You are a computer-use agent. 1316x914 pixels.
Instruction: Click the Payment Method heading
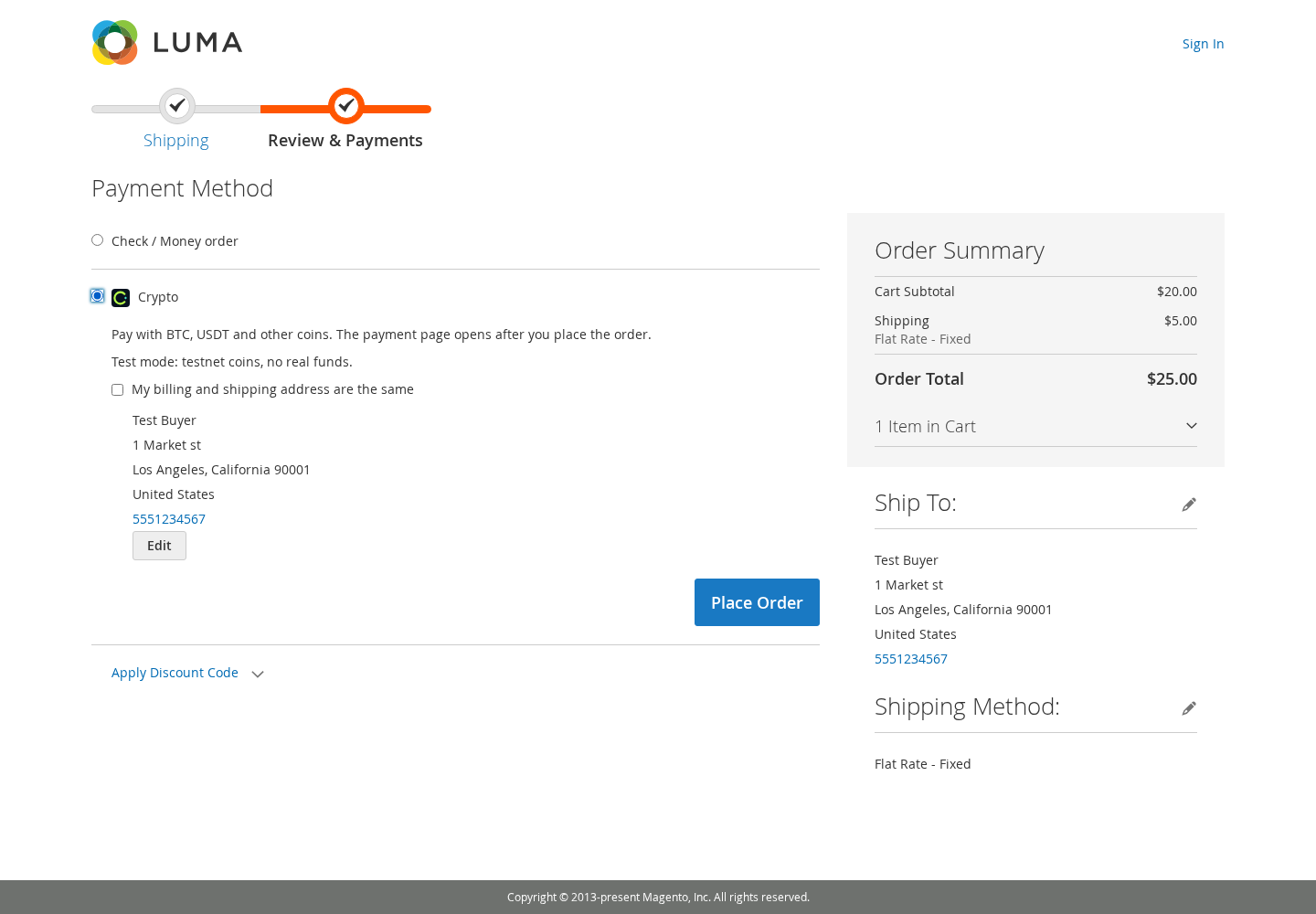(183, 188)
